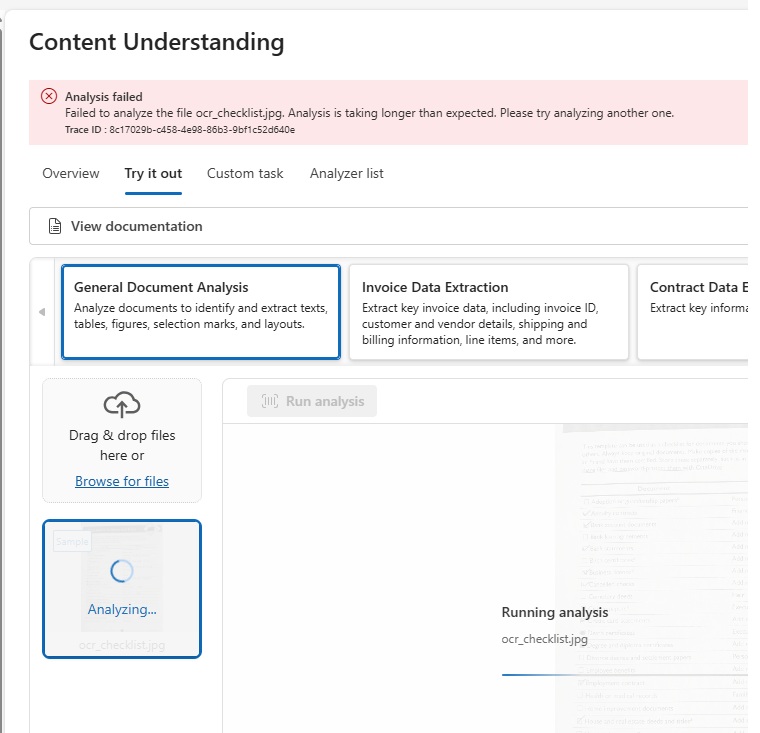Click Browse for files link

click(x=122, y=481)
